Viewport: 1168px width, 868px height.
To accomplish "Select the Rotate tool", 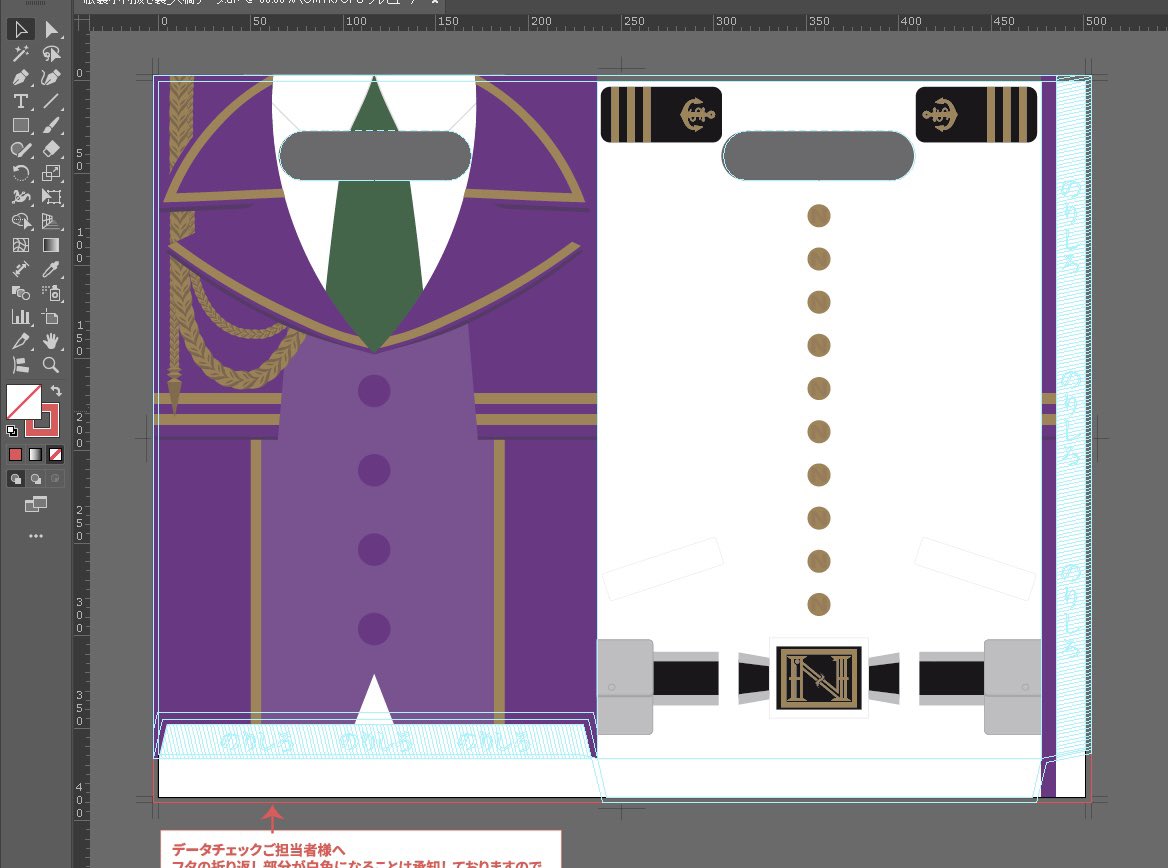I will tap(21, 173).
